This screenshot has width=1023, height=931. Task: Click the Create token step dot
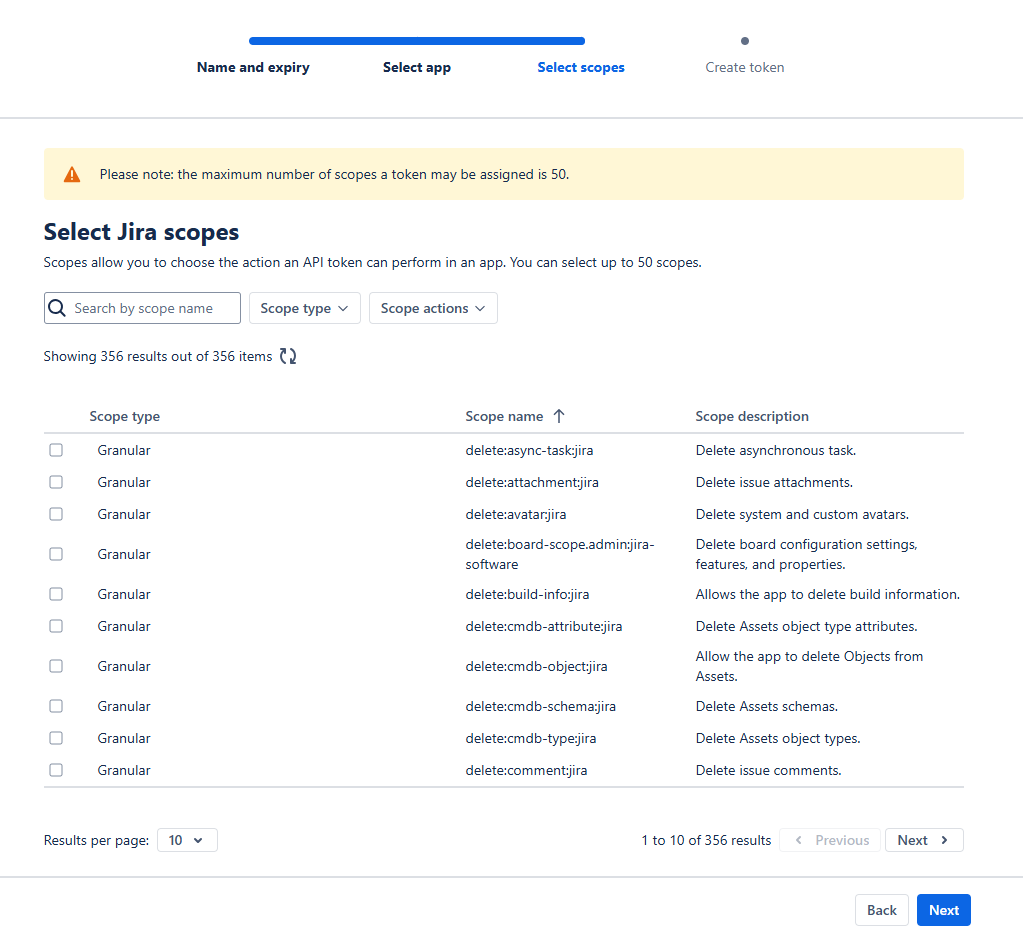tap(744, 41)
